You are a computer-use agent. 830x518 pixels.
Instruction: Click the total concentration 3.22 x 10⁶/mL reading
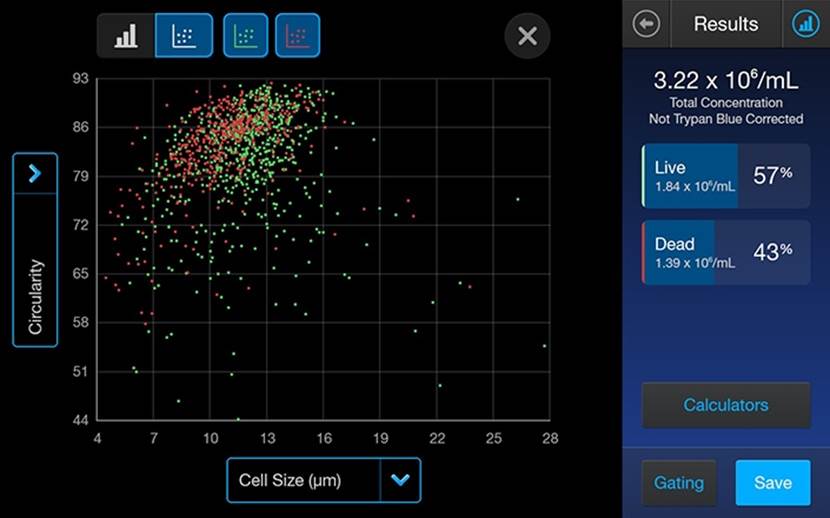725,81
